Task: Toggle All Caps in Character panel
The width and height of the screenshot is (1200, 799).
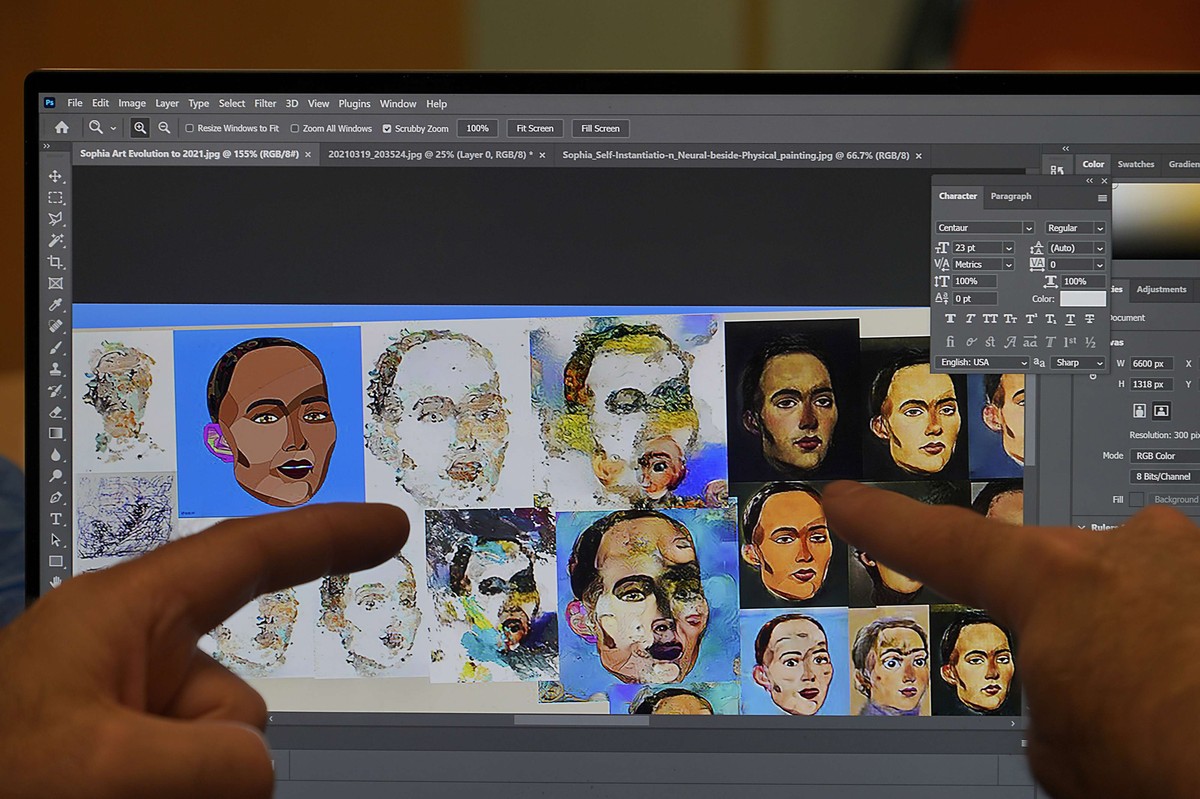Action: [990, 319]
